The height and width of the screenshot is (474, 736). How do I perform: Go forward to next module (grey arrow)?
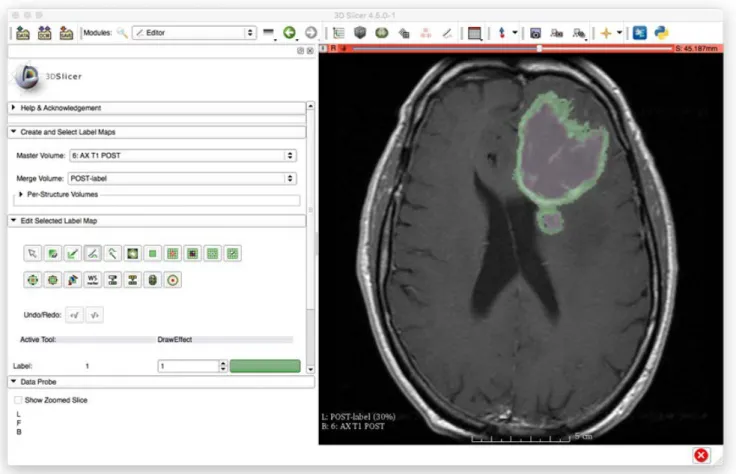click(x=311, y=32)
